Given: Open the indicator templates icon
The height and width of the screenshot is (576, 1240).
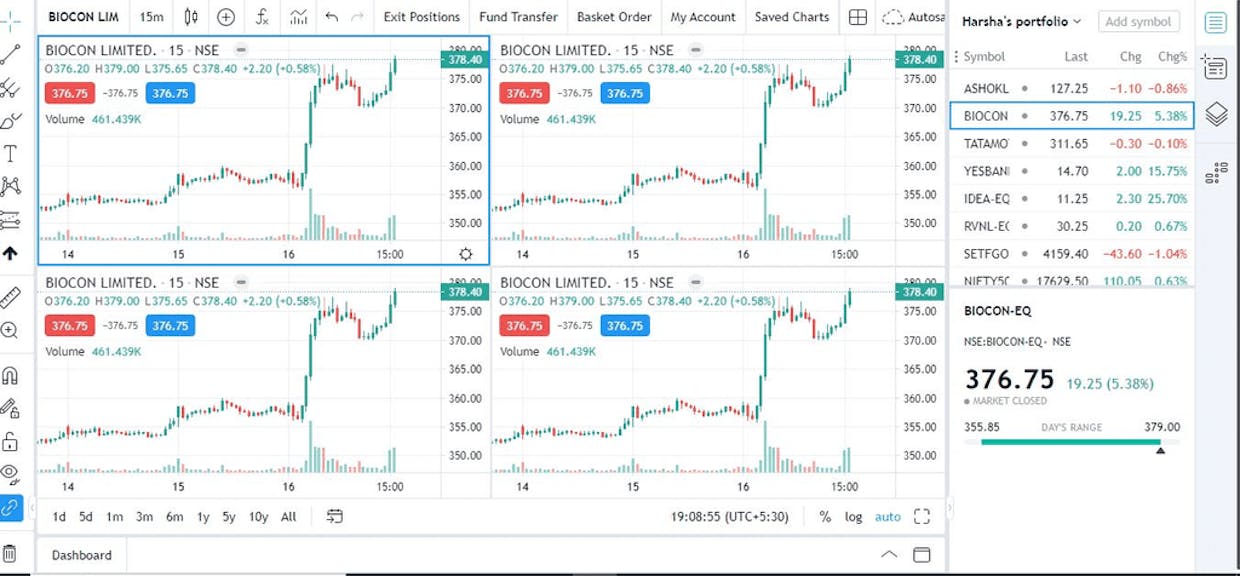Looking at the screenshot, I should click(299, 17).
